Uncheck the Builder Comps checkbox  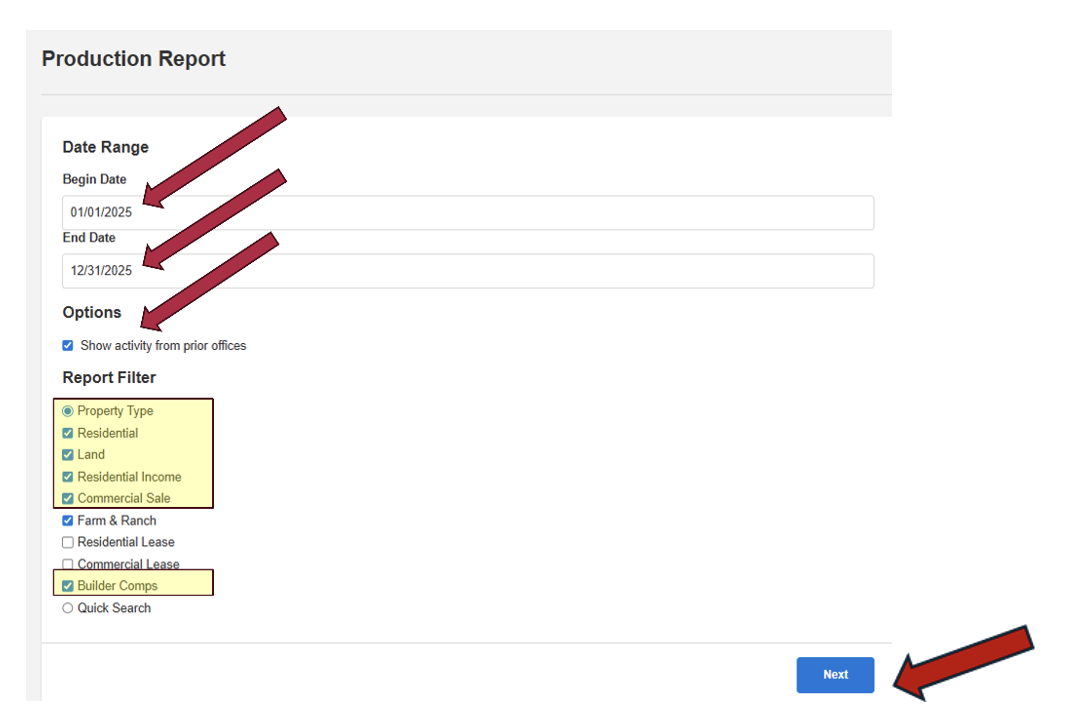[68, 586]
